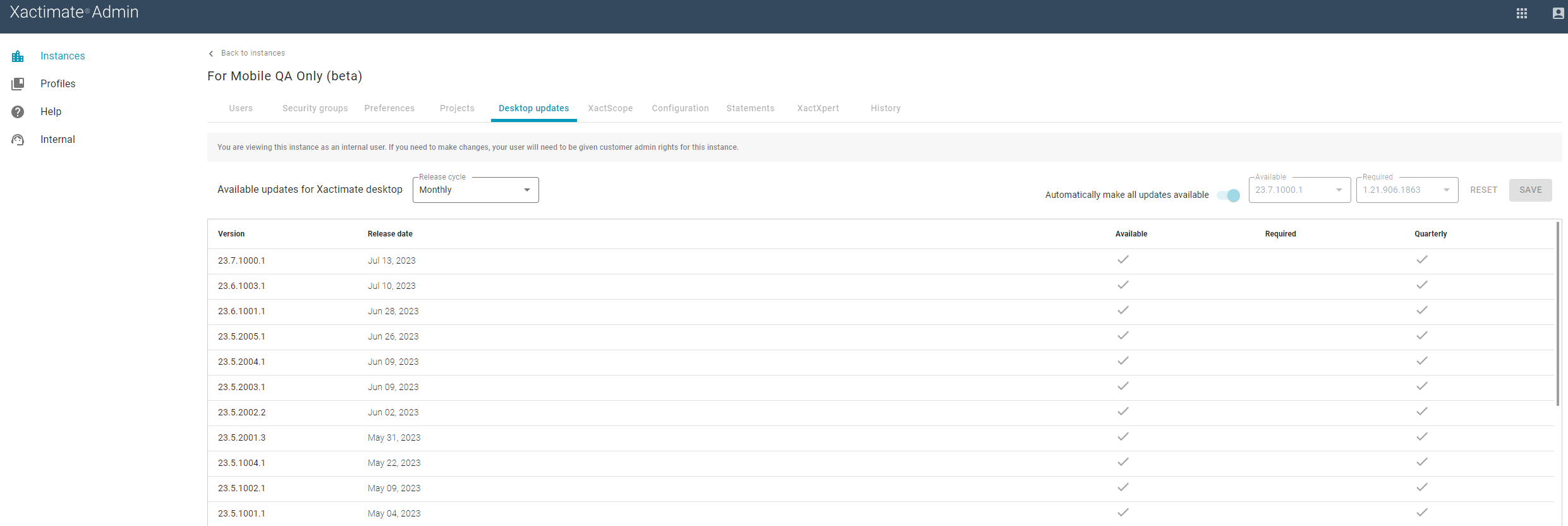Switch to the Security groups tab
This screenshot has width=1568, height=526.
tap(315, 108)
